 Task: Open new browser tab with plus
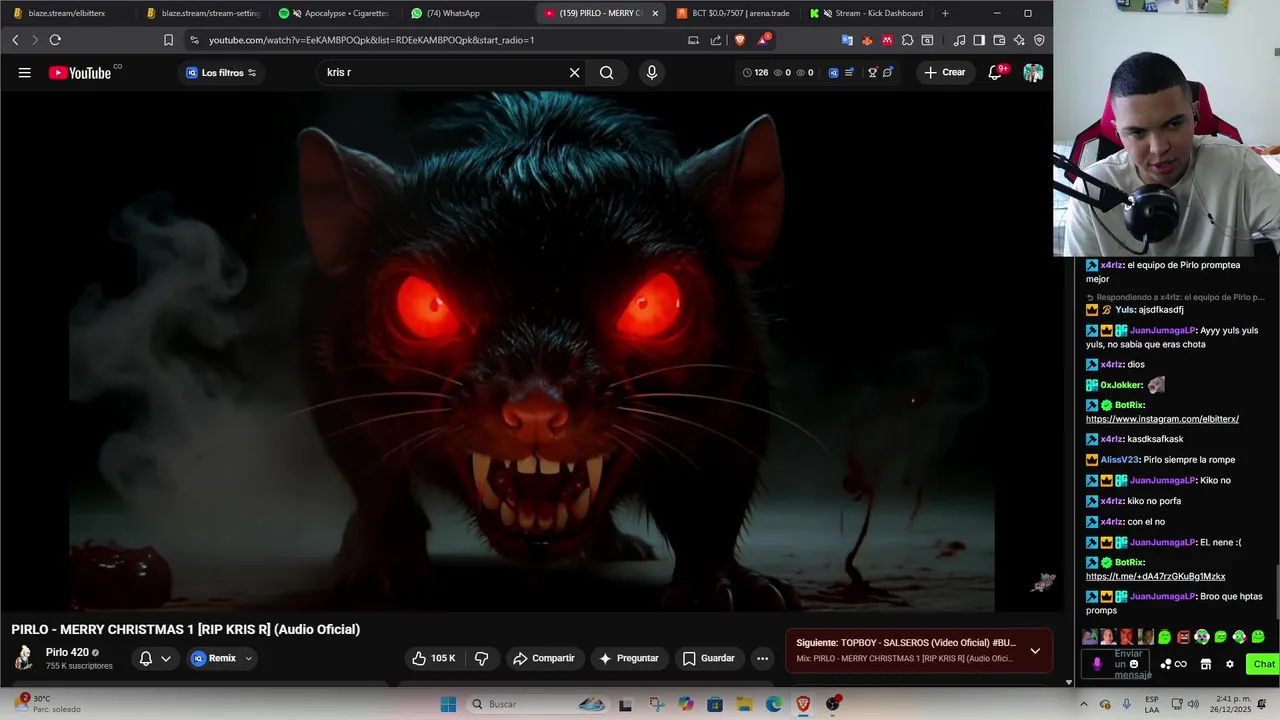945,13
